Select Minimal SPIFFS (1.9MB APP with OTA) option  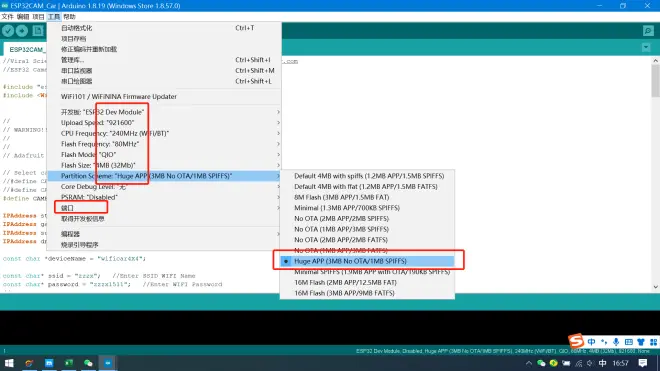pos(367,272)
